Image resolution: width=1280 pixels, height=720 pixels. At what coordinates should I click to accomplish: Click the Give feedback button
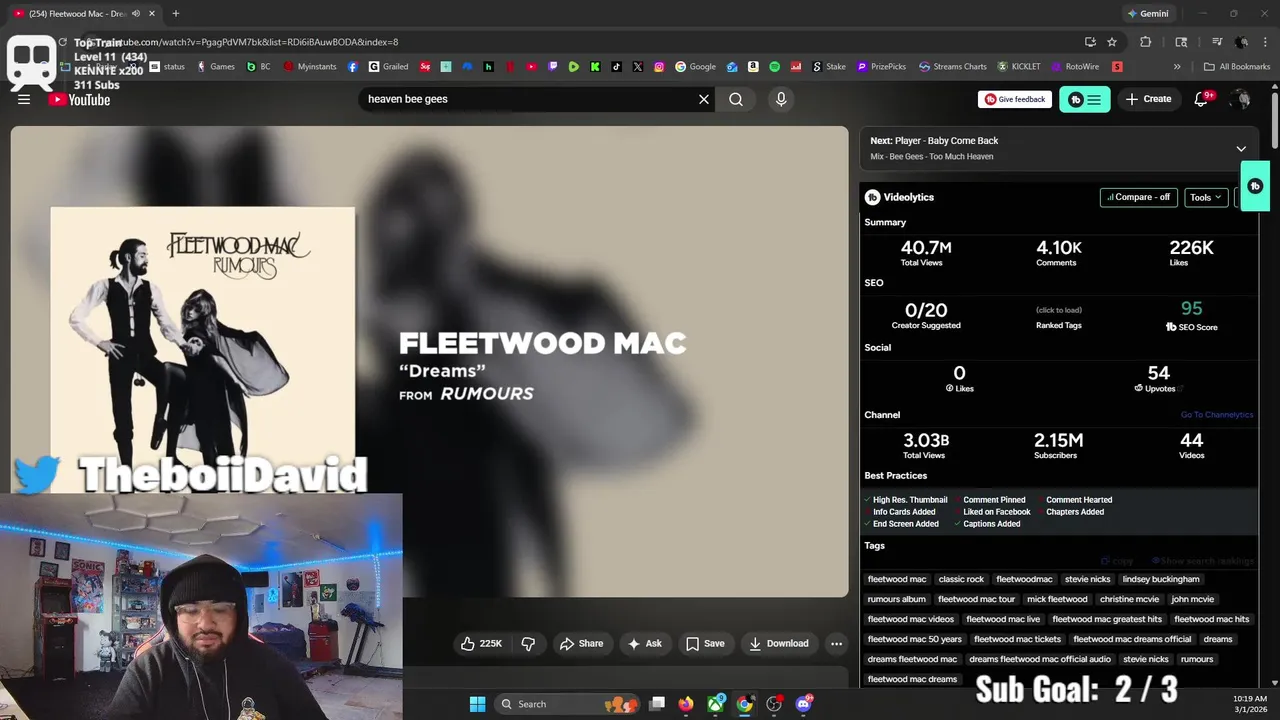(x=1014, y=99)
